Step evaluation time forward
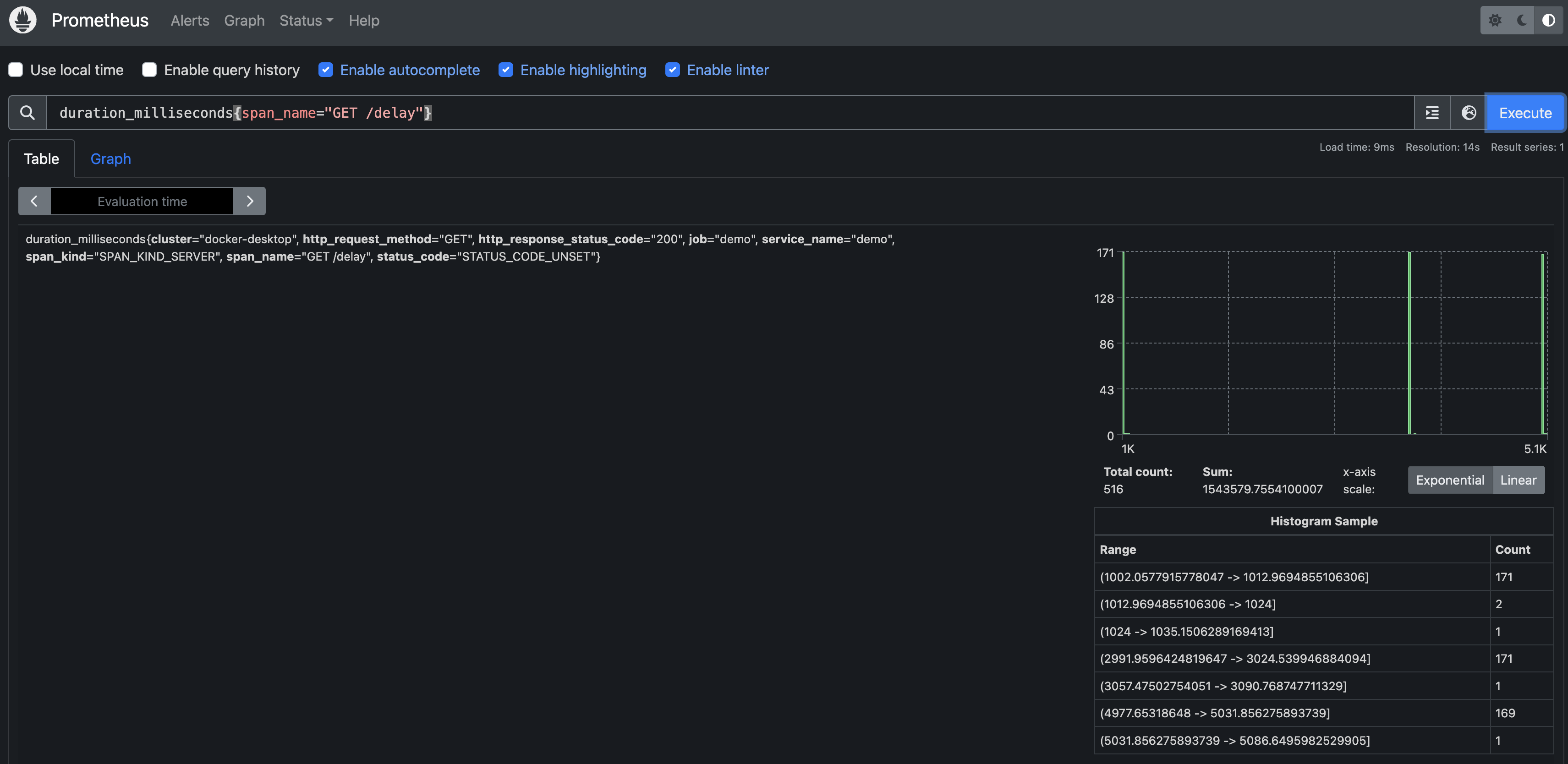 tap(250, 202)
